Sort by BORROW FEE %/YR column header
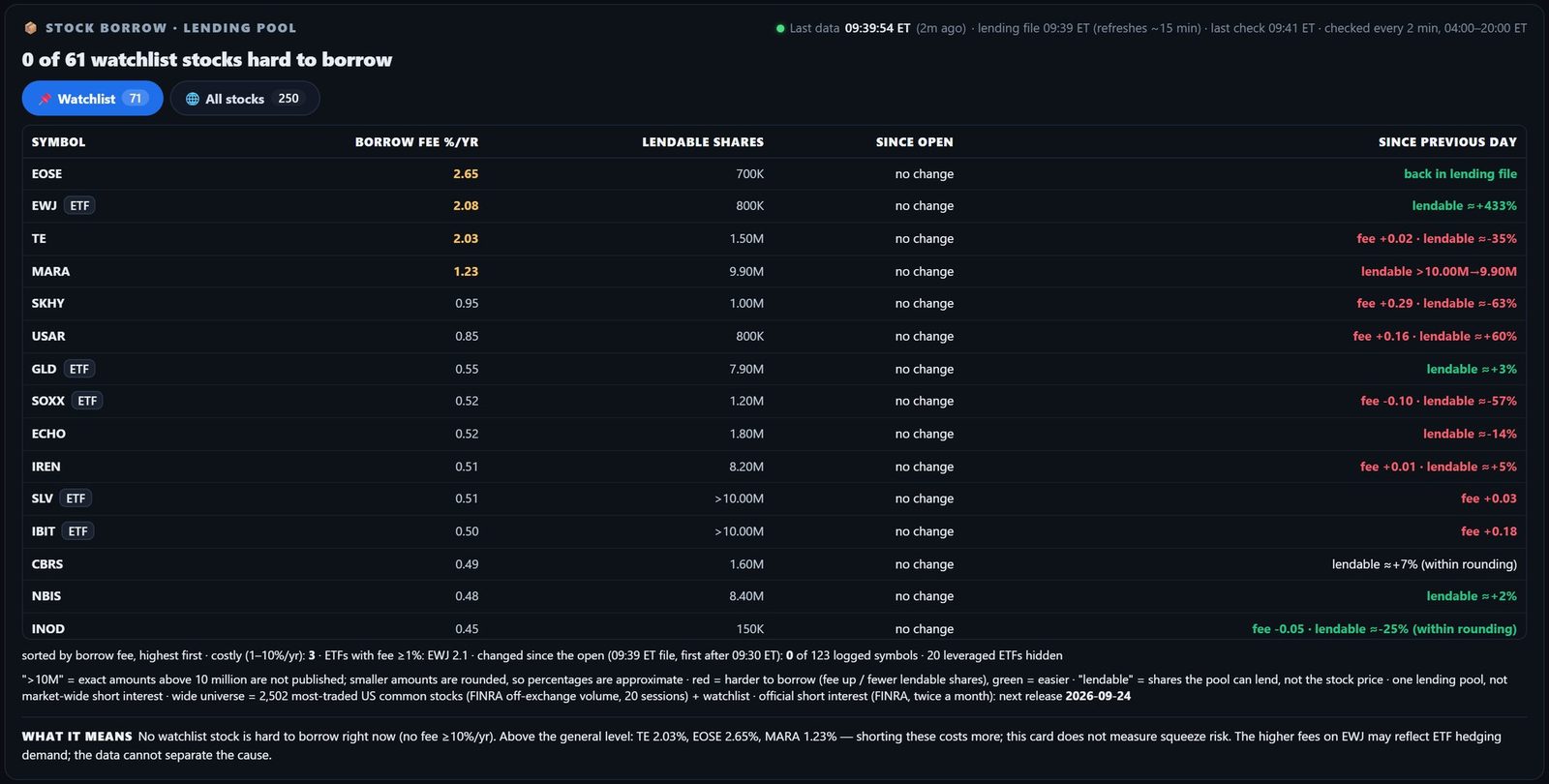This screenshot has height=784, width=1549. click(x=416, y=142)
